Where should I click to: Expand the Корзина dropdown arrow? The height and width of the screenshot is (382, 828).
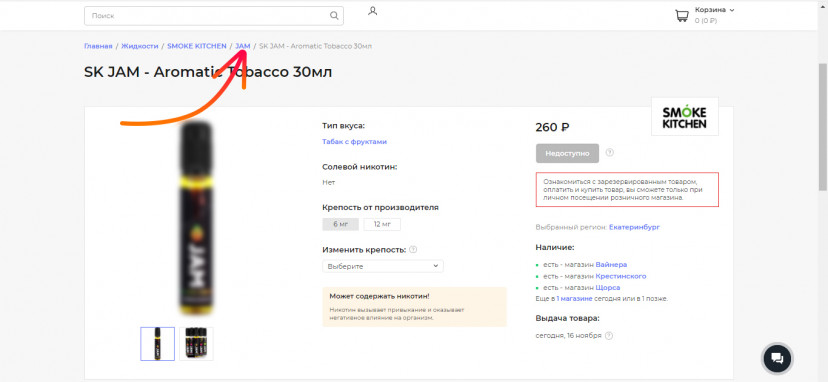[x=732, y=10]
